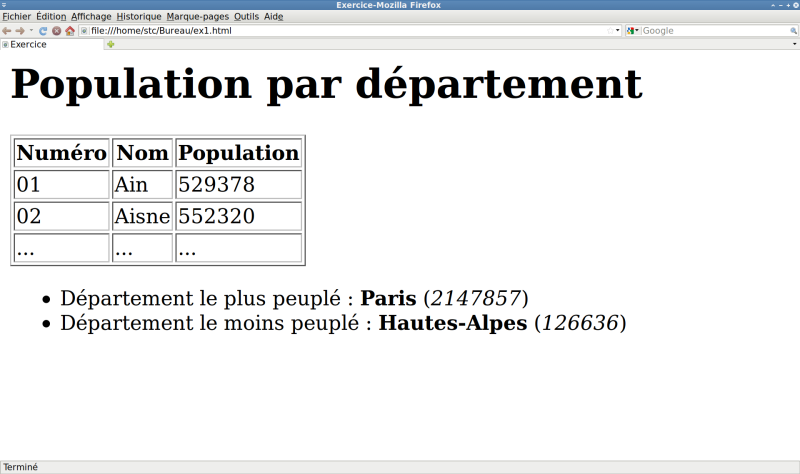Minimize the Firefox window
This screenshot has width=800, height=474.
pyautogui.click(x=781, y=5)
